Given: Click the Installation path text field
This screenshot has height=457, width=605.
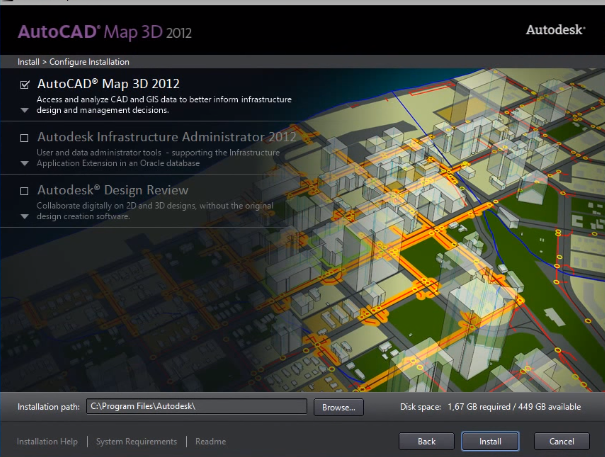Looking at the screenshot, I should point(196,406).
